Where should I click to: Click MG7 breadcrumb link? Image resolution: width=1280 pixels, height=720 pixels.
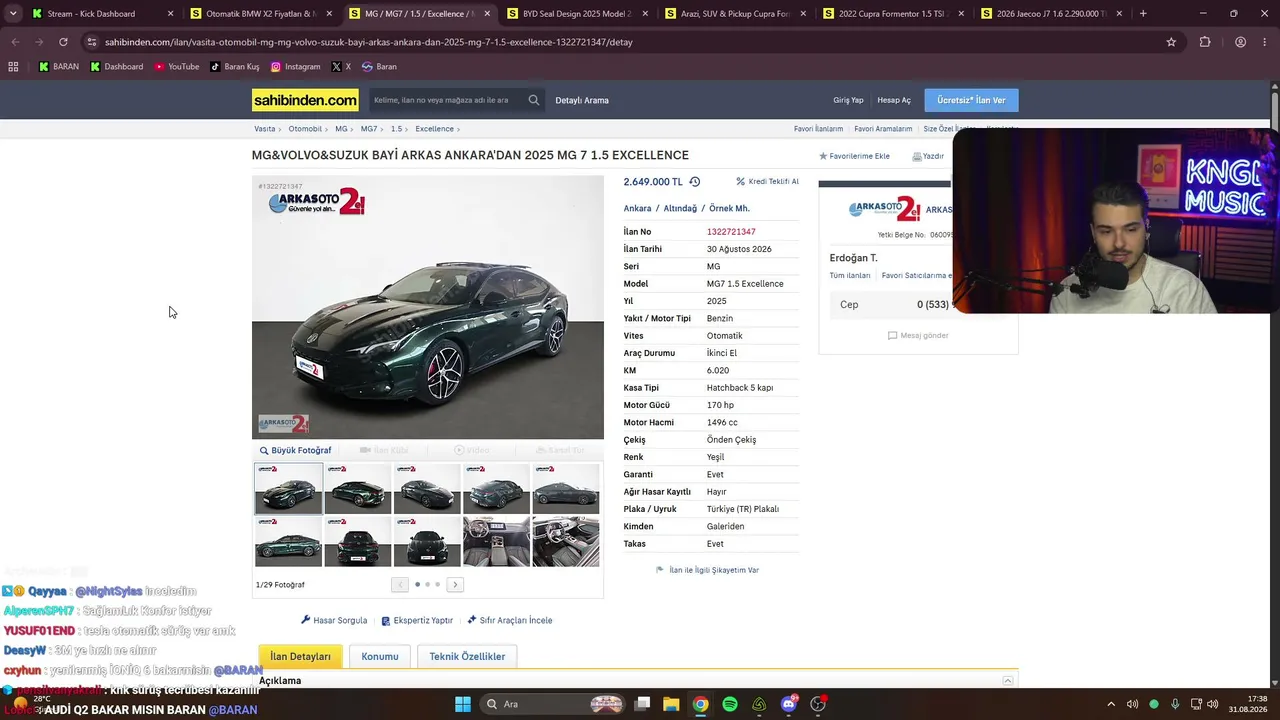pyautogui.click(x=369, y=129)
